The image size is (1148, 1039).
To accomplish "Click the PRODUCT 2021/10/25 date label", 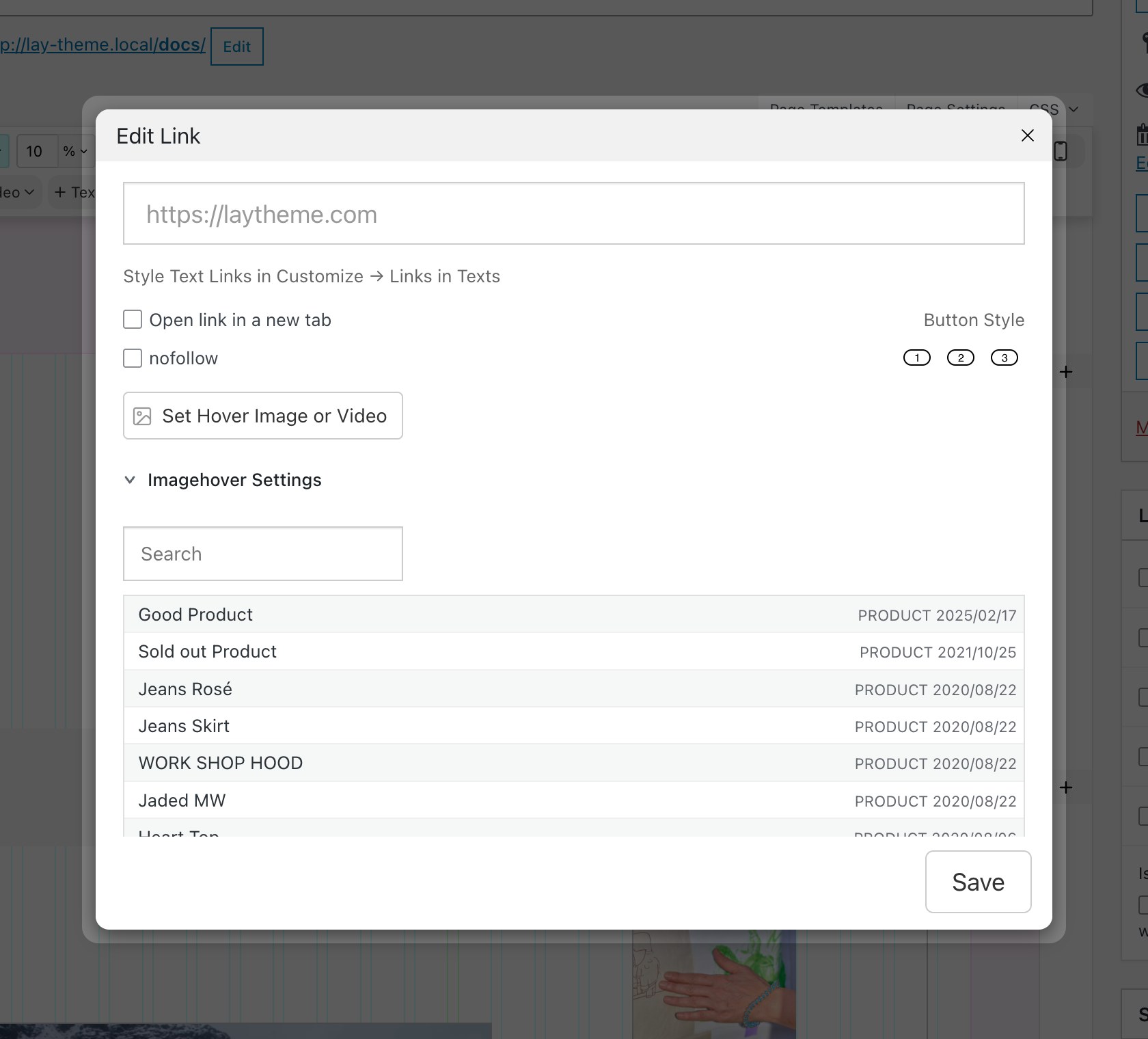I will coord(938,652).
